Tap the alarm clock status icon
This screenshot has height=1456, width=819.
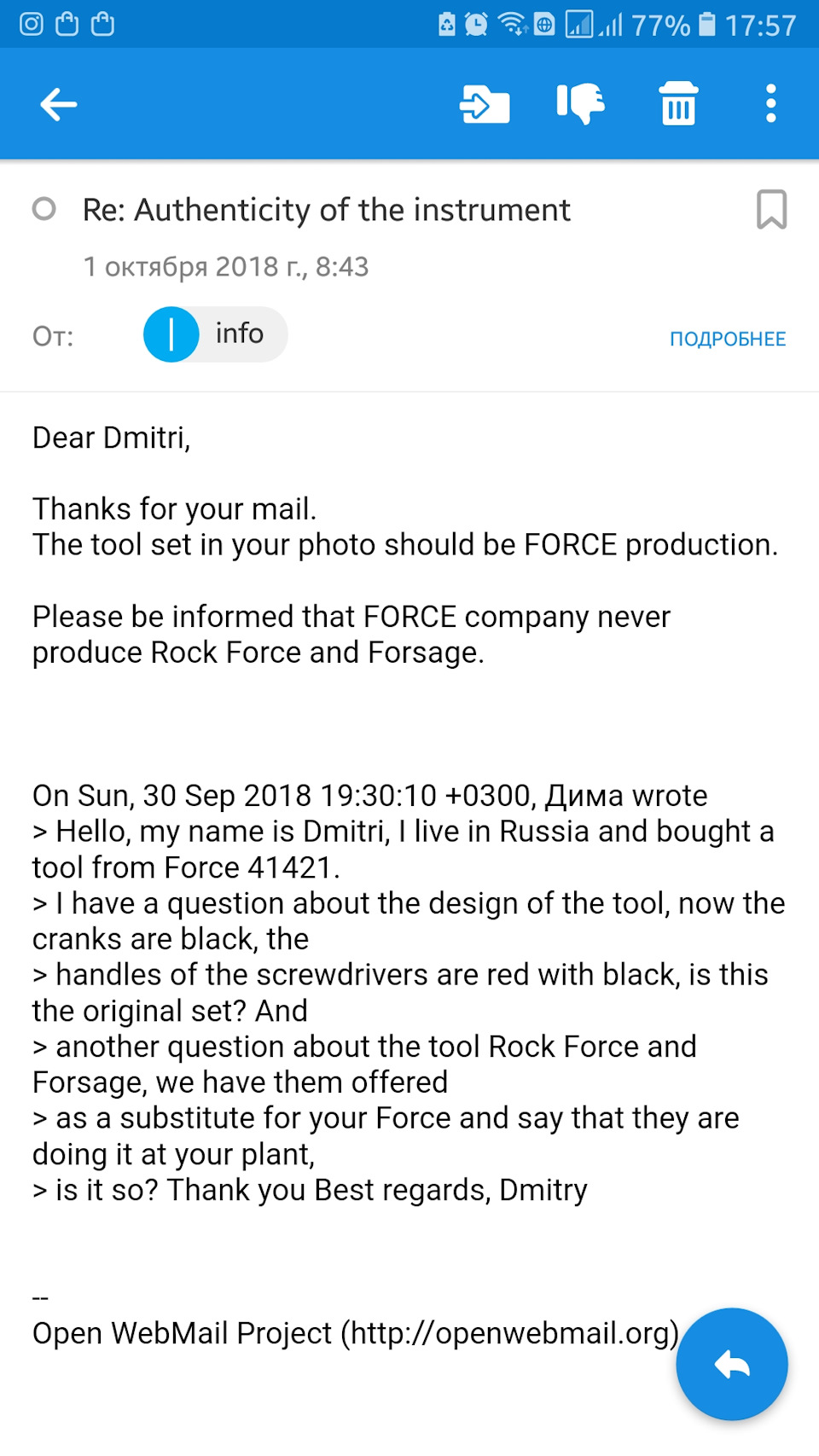pyautogui.click(x=476, y=24)
